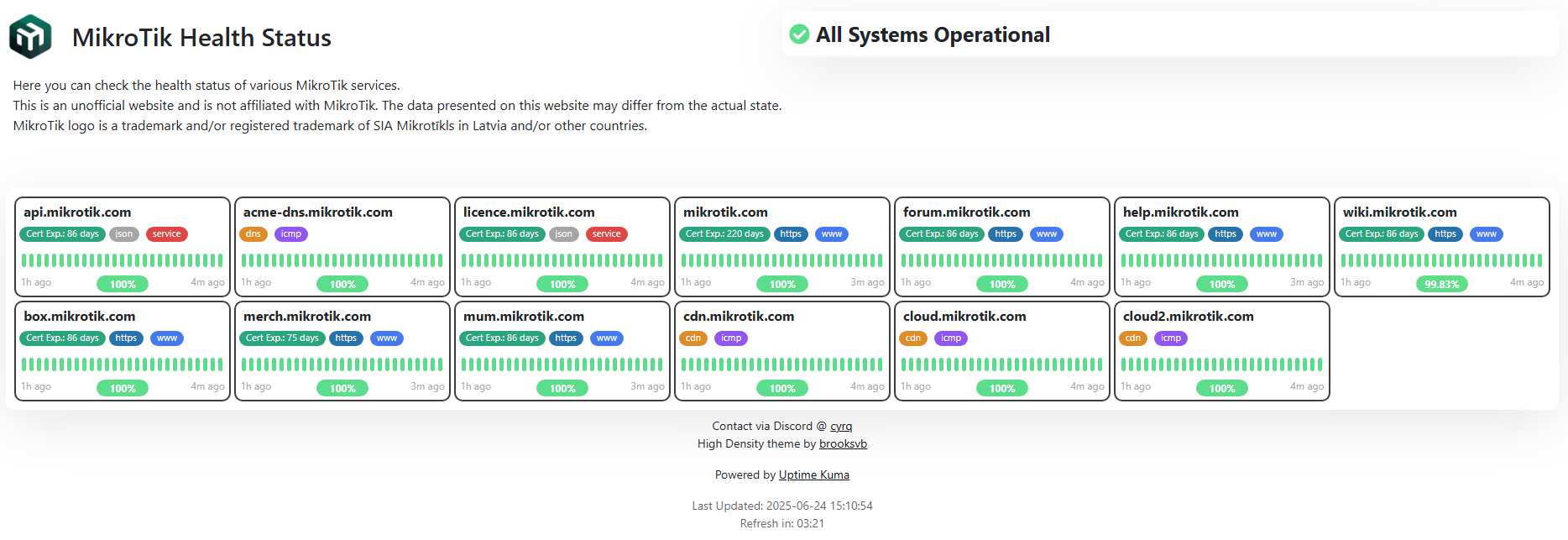This screenshot has width=1568, height=540.
Task: Click the https tag on merch.mikrotik.com
Action: pyautogui.click(x=346, y=338)
